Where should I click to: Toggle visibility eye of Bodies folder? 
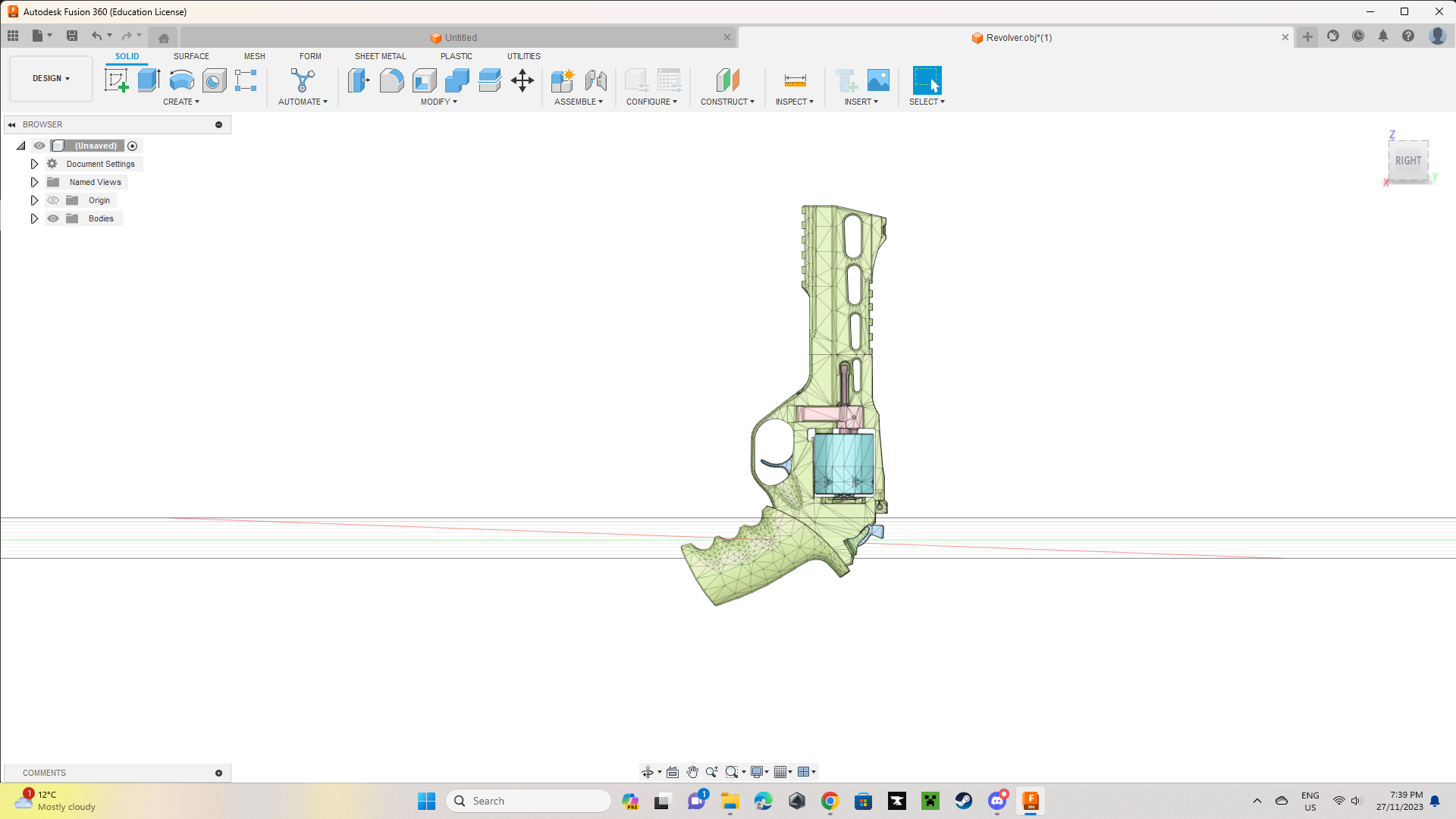click(x=53, y=218)
